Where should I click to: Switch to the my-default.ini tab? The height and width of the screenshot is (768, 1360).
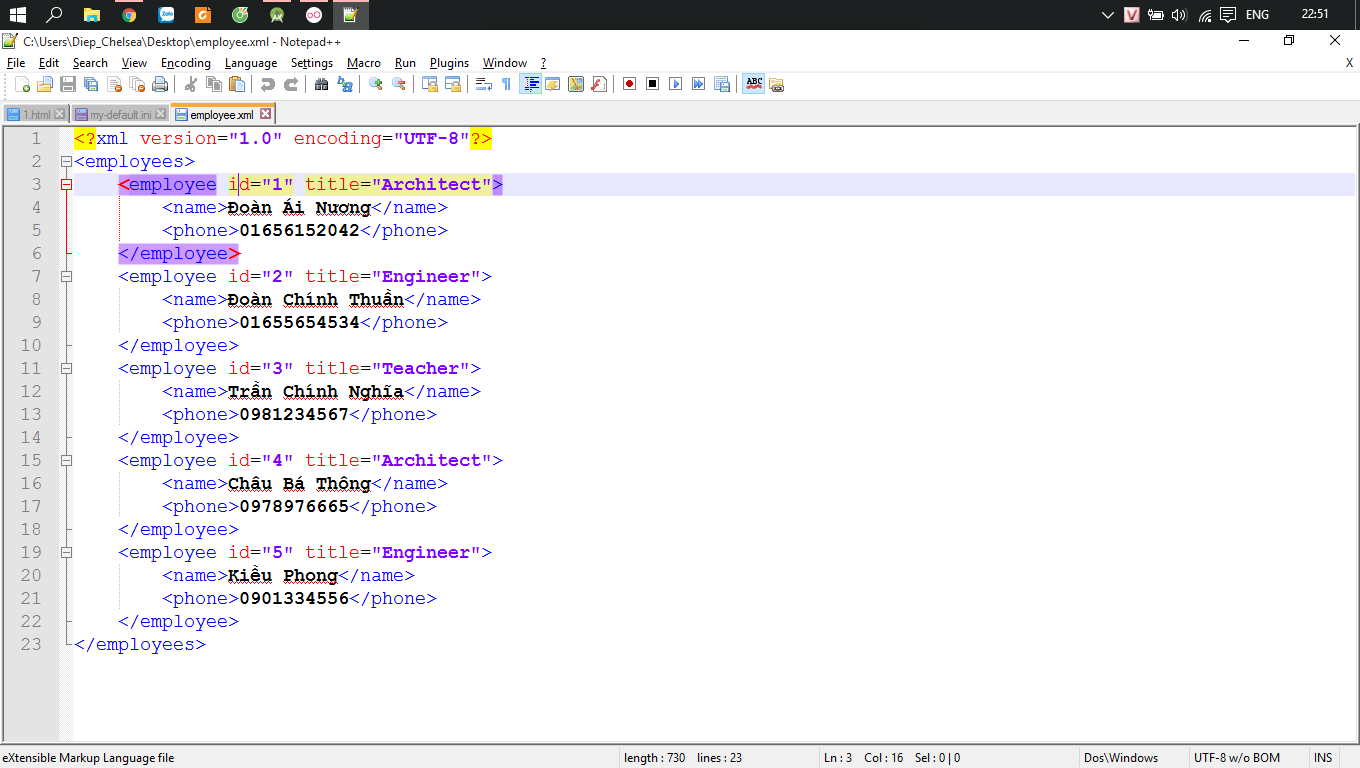(120, 115)
